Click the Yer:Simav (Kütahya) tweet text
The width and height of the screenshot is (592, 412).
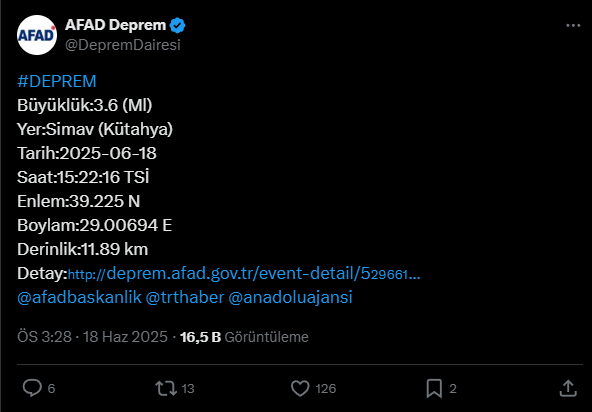95,129
